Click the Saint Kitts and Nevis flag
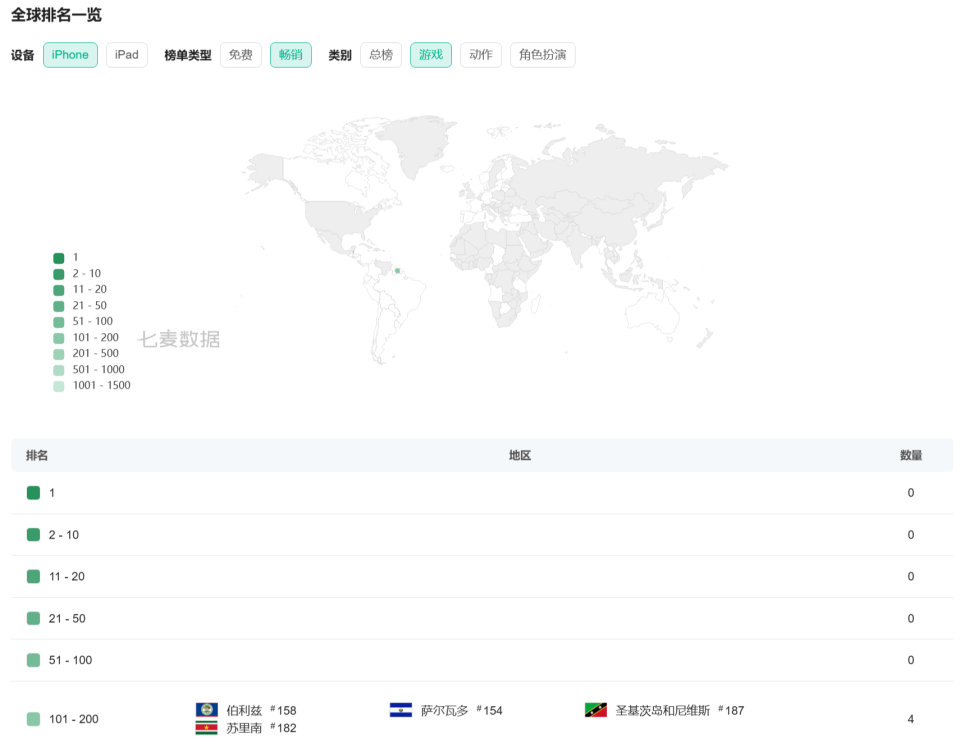Screen dimensions: 960x747 coord(596,710)
